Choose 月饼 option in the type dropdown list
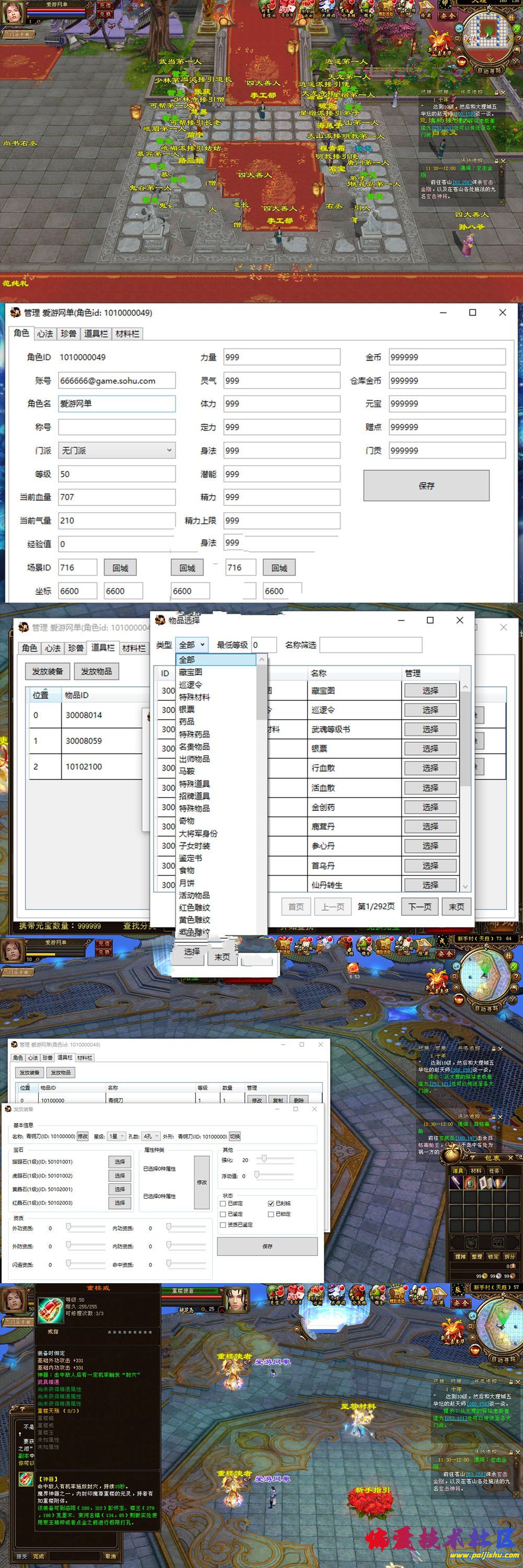 187,883
